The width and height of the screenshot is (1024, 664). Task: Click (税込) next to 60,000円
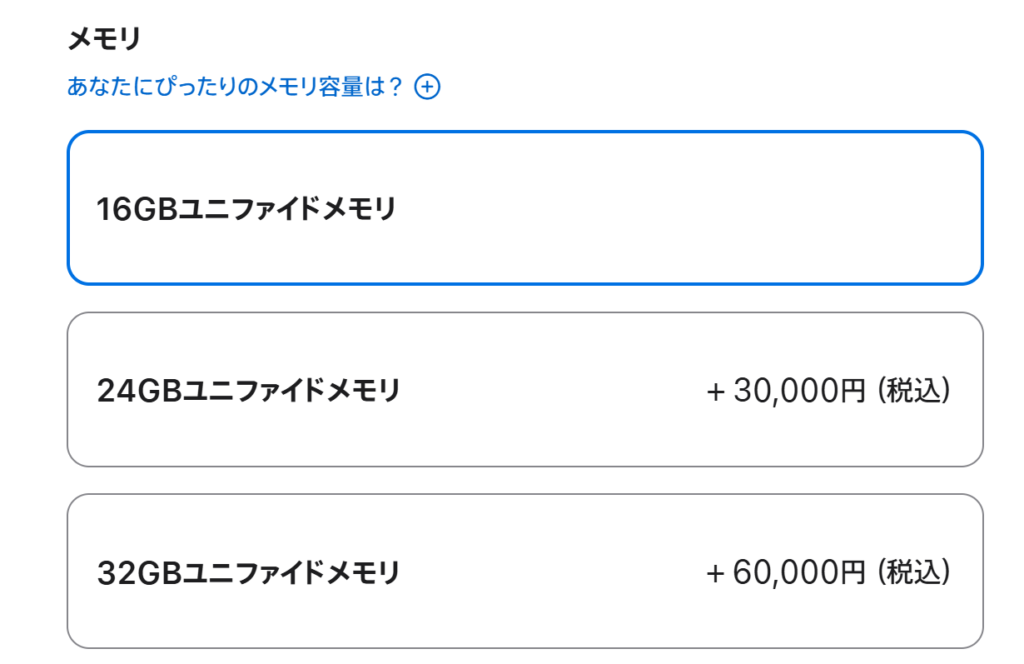914,572
